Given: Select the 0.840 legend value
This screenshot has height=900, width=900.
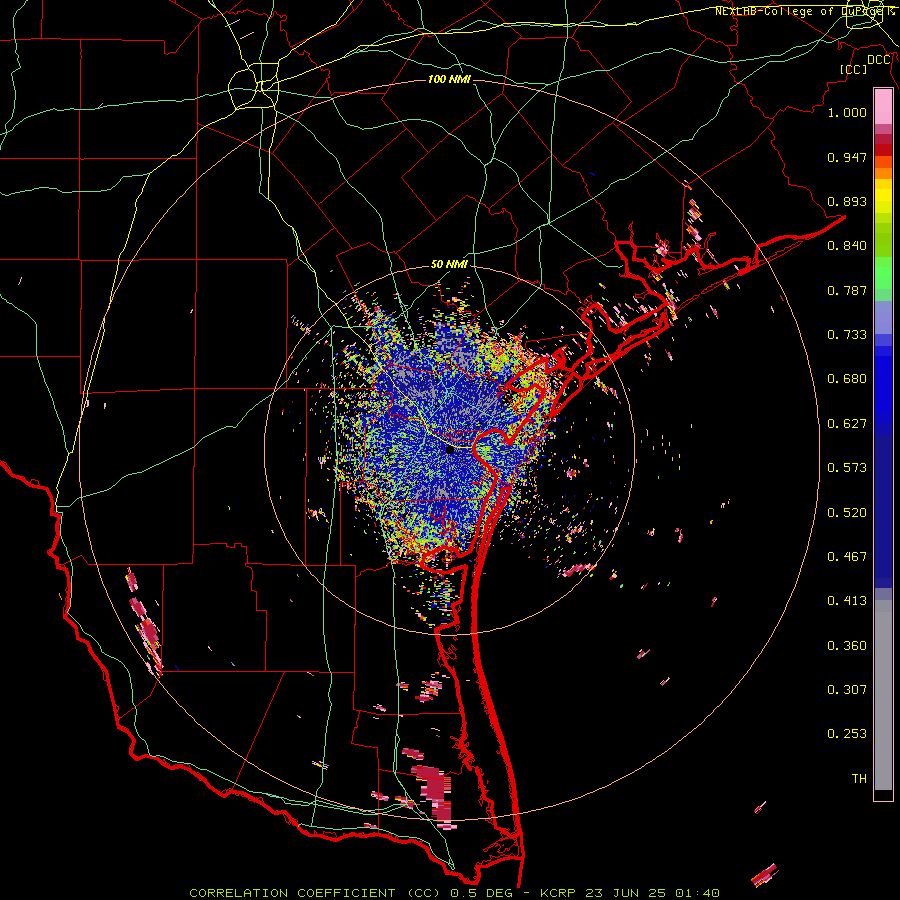Looking at the screenshot, I should [847, 246].
